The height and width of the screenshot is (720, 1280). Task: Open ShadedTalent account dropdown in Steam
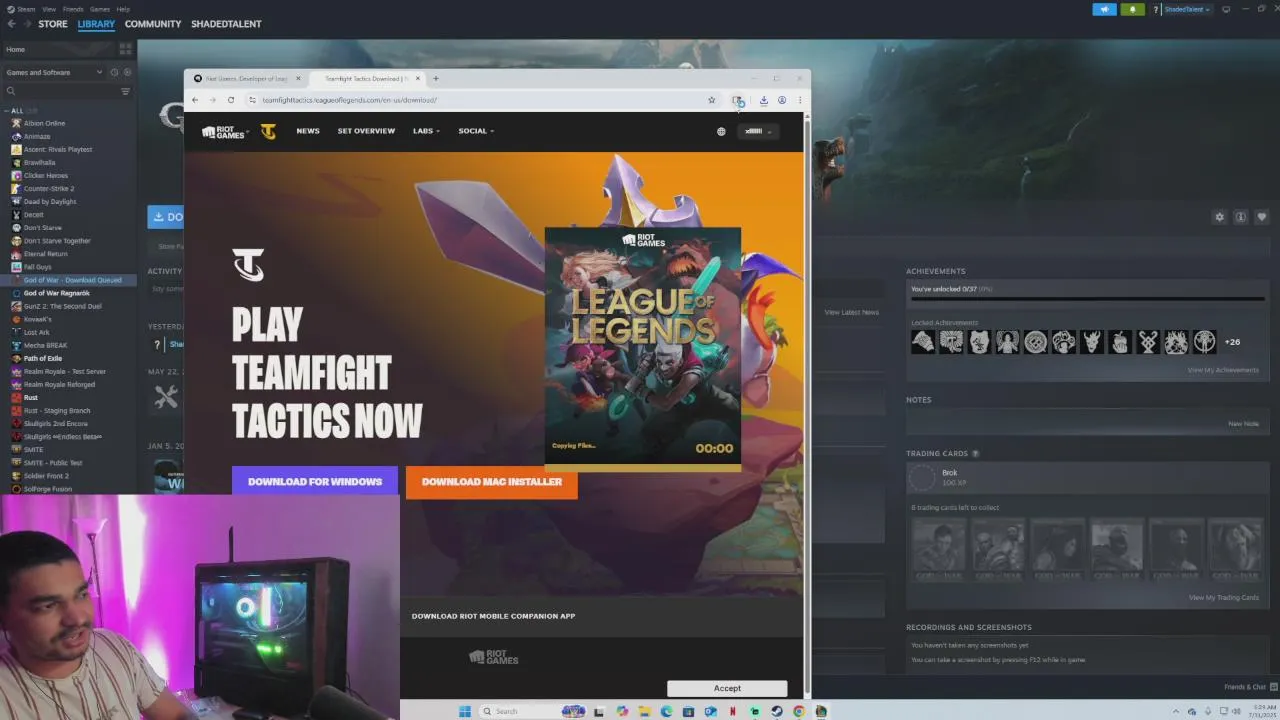point(1188,9)
